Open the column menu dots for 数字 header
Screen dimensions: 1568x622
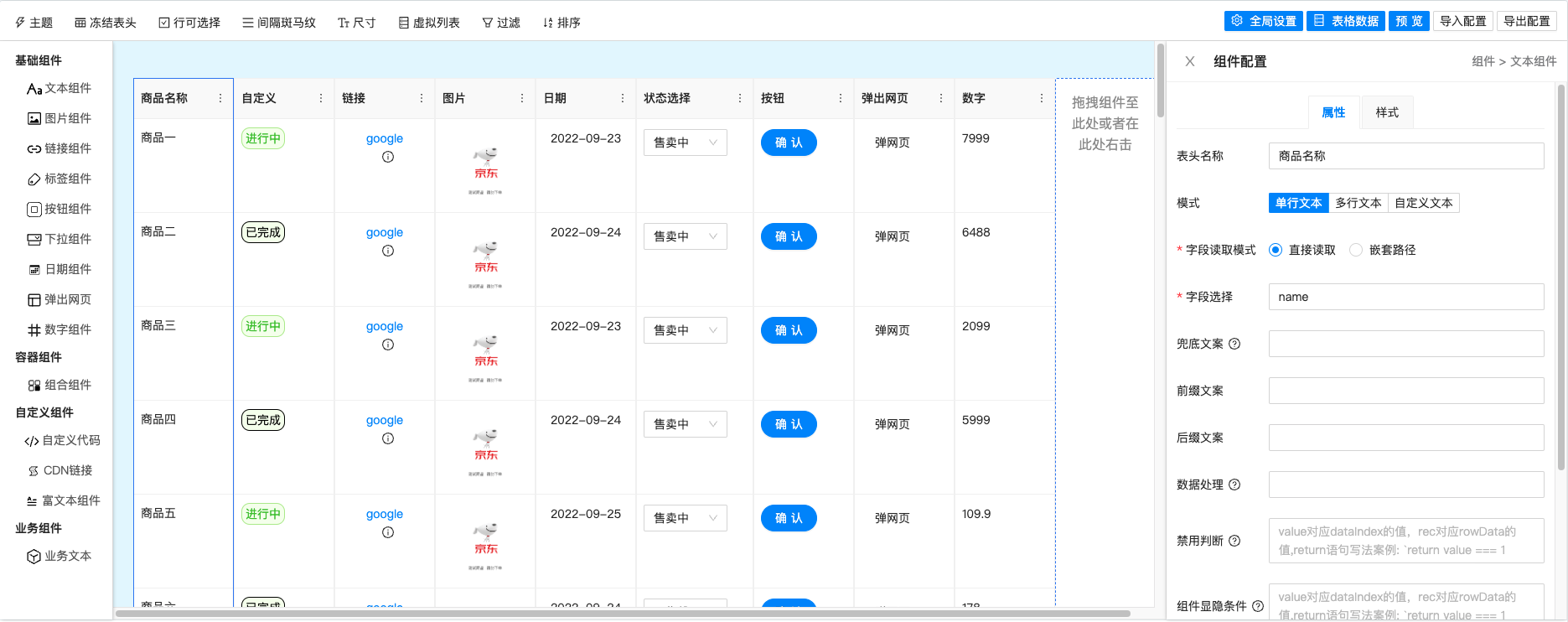click(x=1042, y=98)
